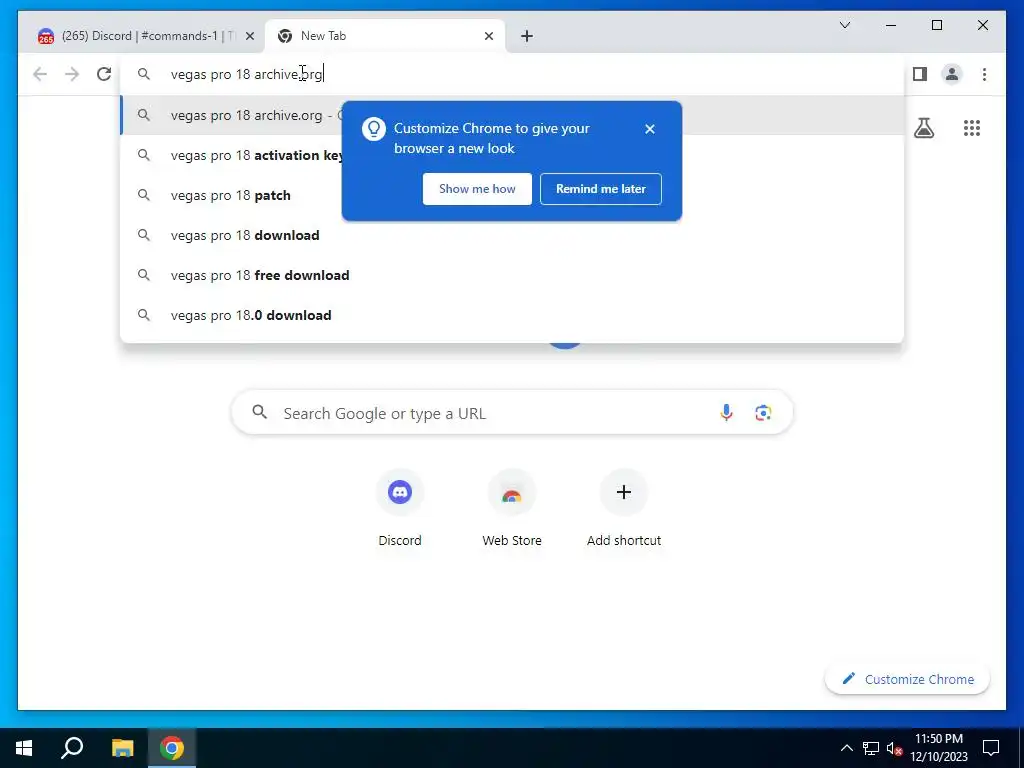
Task: Select suggestion vegas pro 18 free download
Action: coord(512,275)
